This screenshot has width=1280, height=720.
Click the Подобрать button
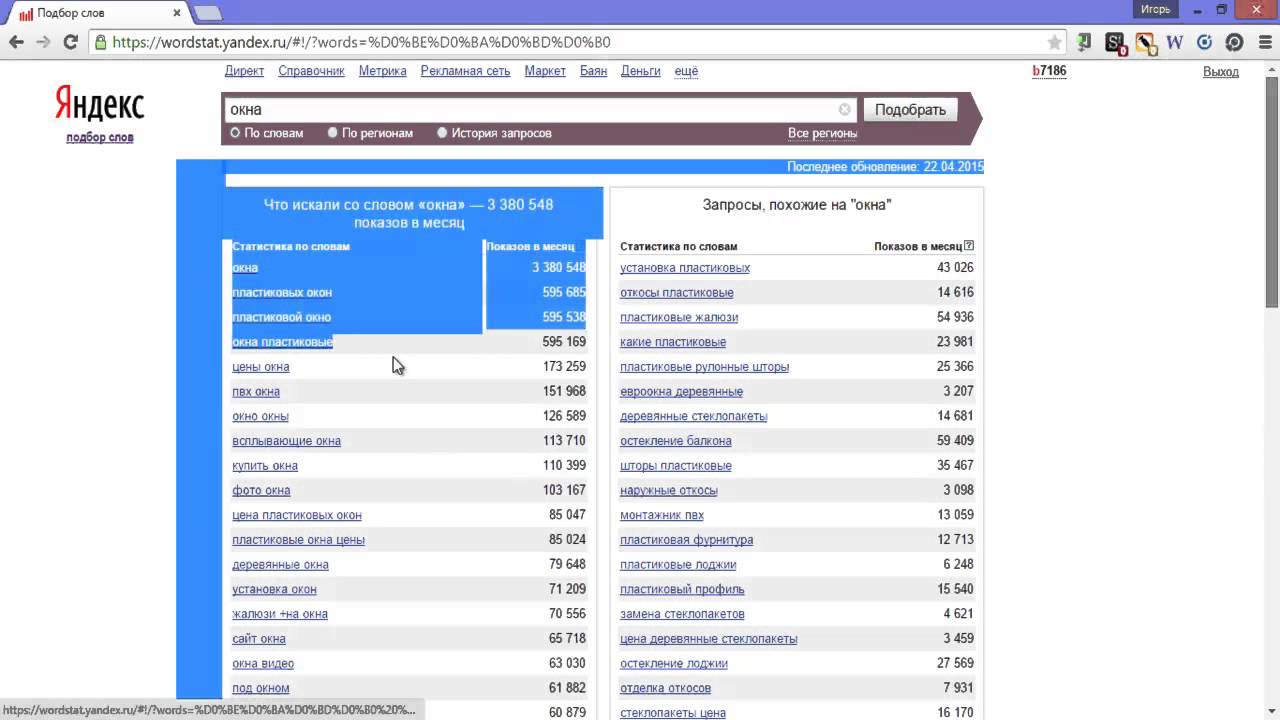click(910, 110)
